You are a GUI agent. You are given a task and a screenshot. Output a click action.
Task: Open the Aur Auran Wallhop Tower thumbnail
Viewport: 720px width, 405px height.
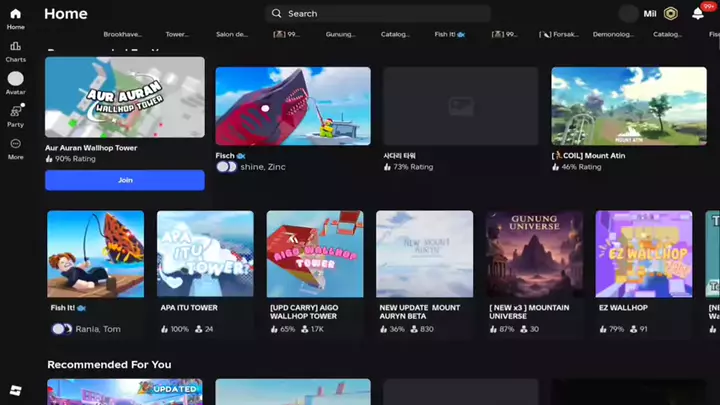125,97
